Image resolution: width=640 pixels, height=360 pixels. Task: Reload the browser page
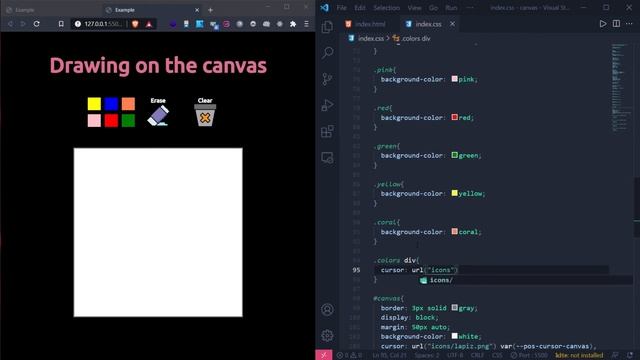click(x=37, y=24)
